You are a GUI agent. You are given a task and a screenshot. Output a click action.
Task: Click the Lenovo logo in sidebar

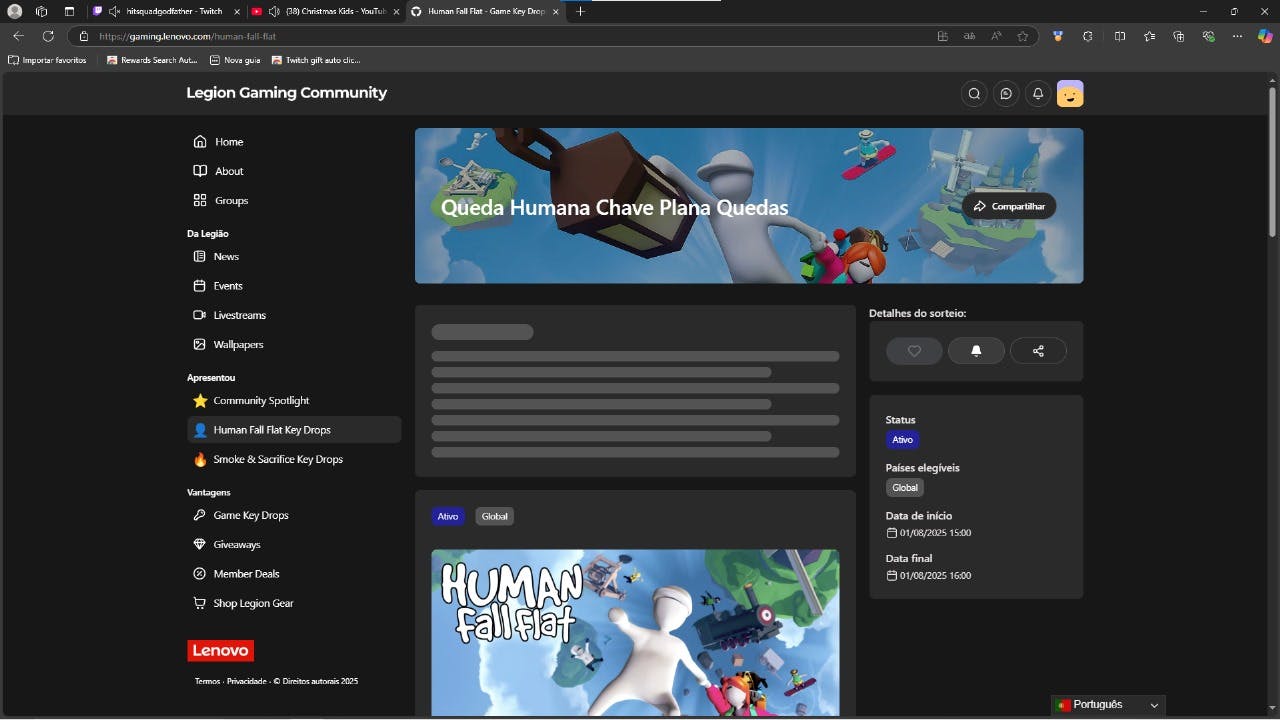(220, 650)
